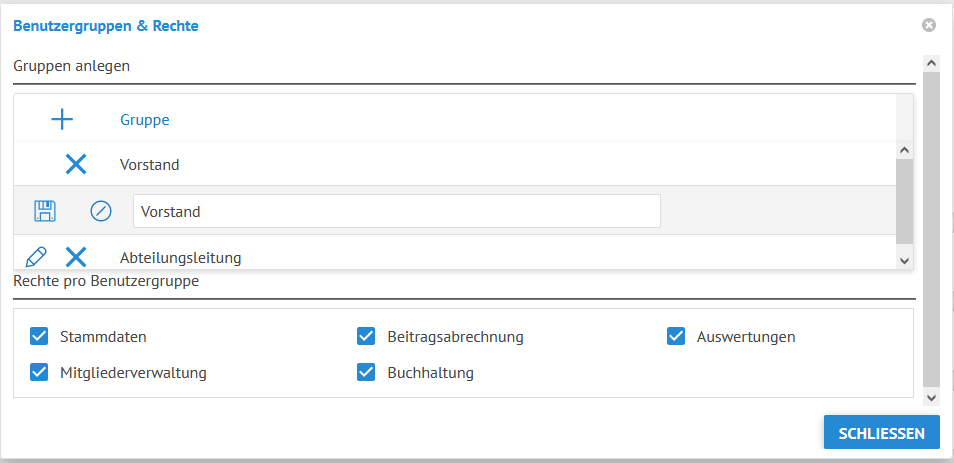954x463 pixels.
Task: Click the Vorstand name text field
Action: [397, 211]
